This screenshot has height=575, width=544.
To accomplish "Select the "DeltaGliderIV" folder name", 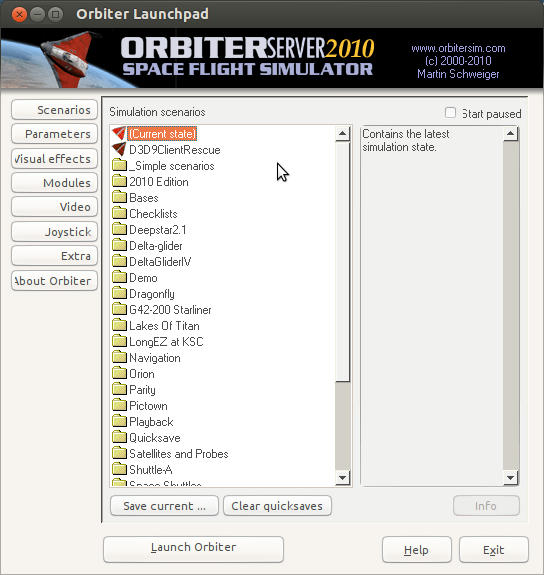I will pos(160,262).
